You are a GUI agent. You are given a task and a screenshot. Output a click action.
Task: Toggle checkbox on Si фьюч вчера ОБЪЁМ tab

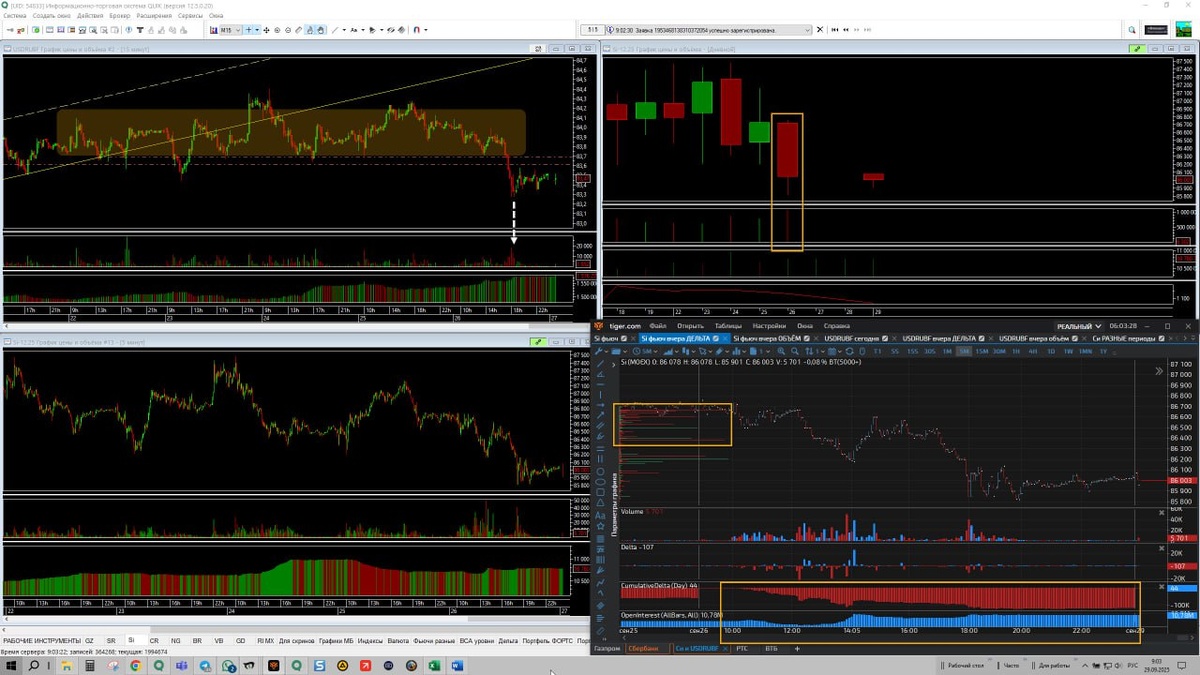pyautogui.click(x=809, y=338)
